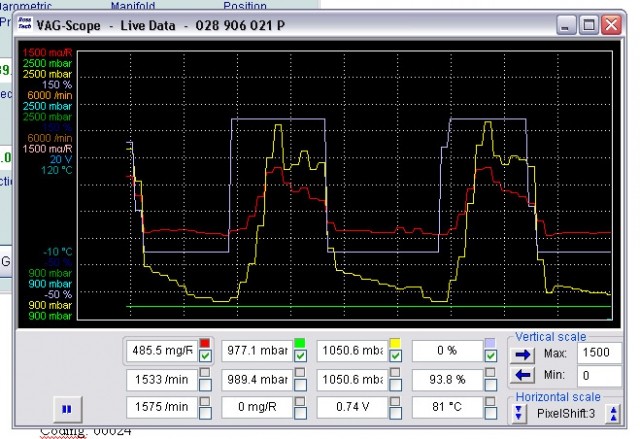Screen dimensions: 640x439
Task: Click the Horizontal scale double down-arrow button
Action: click(518, 413)
